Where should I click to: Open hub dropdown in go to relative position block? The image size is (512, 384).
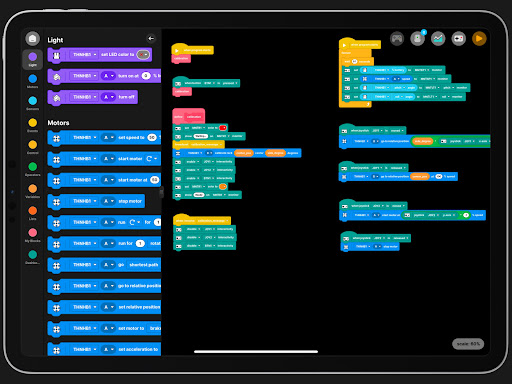85,286
